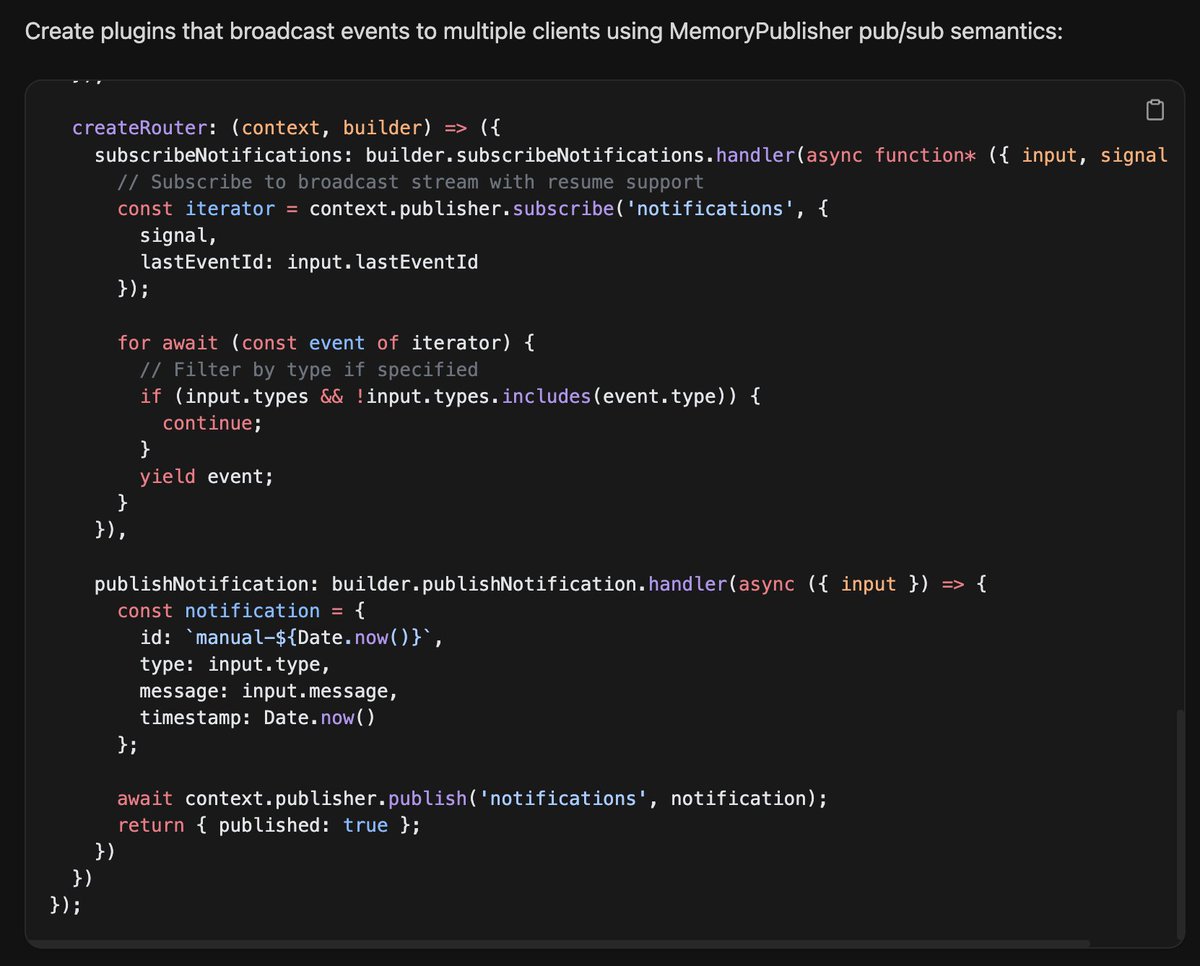The height and width of the screenshot is (966, 1200).
Task: Click the comment 'Filter by type if specified'
Action: point(309,370)
